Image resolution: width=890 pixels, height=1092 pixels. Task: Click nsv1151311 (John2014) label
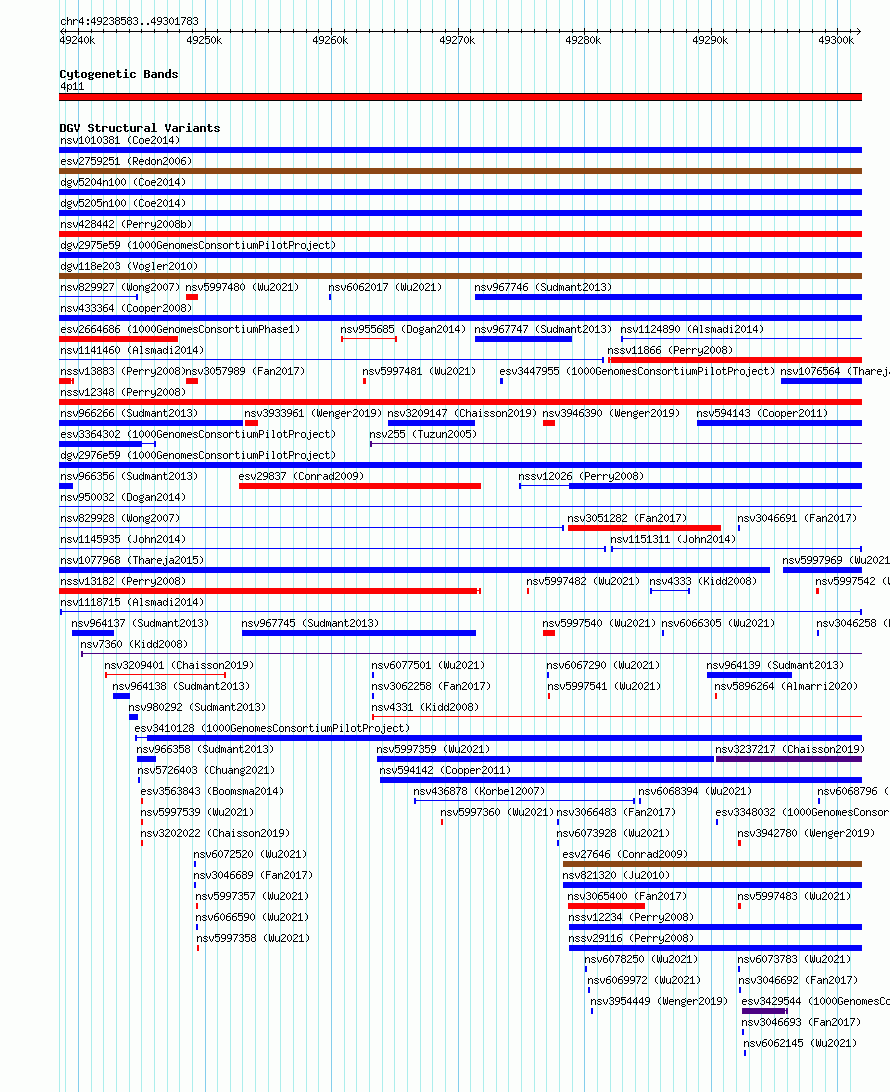(673, 539)
